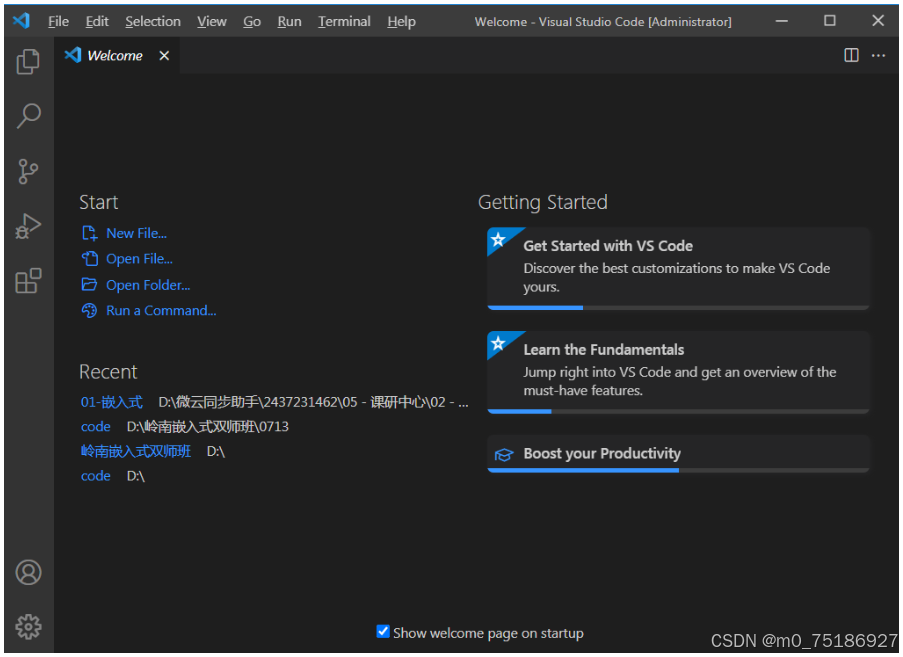
Task: Open Learn the Fundamentals walkthrough
Action: [678, 372]
